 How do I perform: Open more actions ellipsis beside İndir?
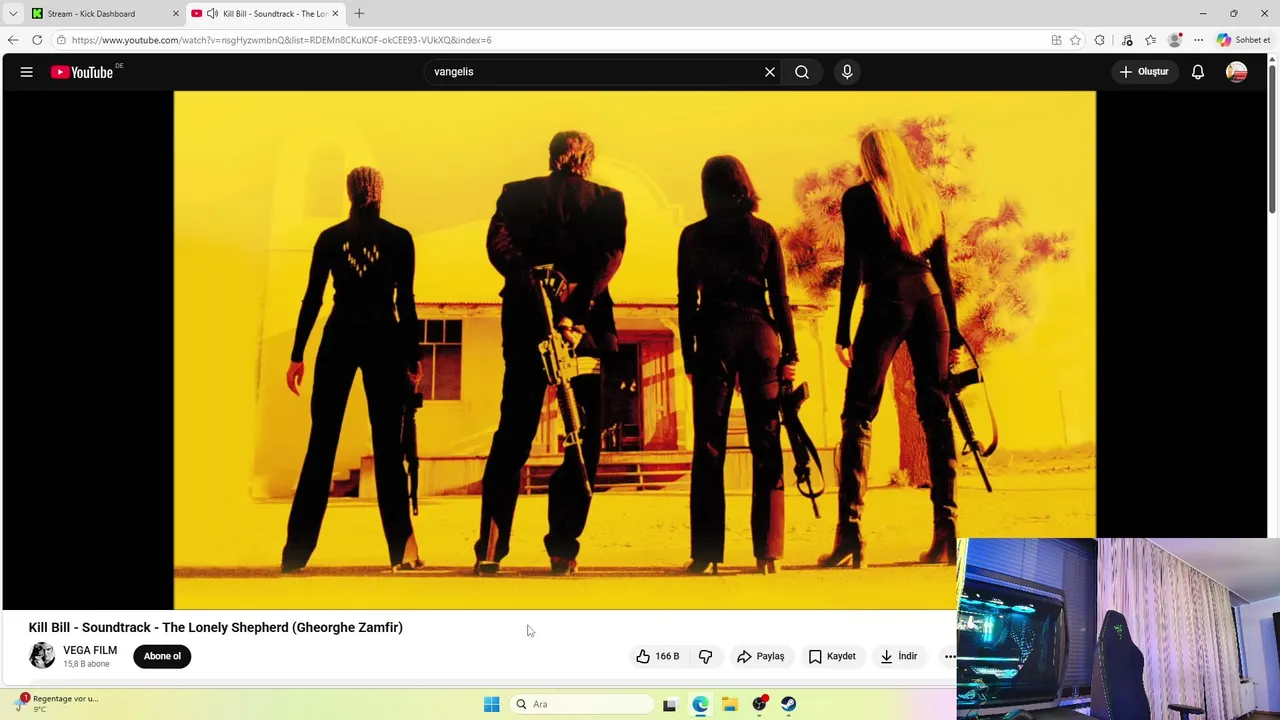[949, 656]
